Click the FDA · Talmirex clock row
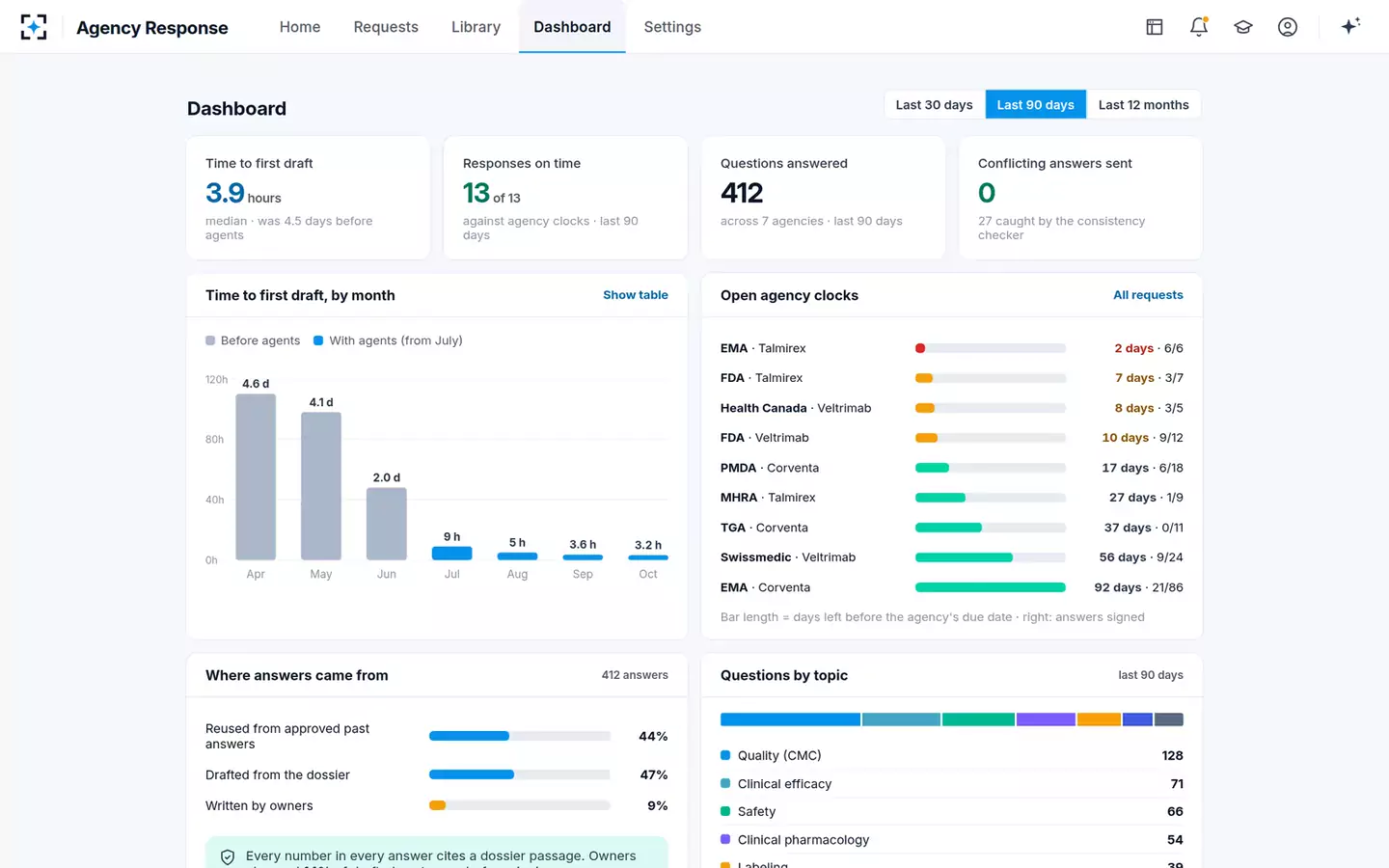Screen dimensions: 1389x868 [952, 378]
